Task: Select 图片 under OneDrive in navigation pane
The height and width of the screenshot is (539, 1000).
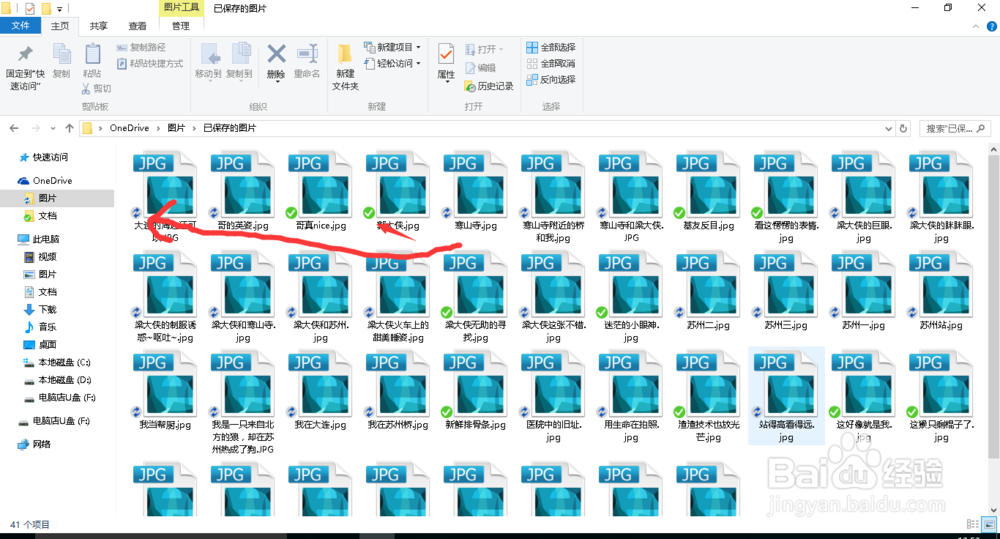Action: coord(47,198)
